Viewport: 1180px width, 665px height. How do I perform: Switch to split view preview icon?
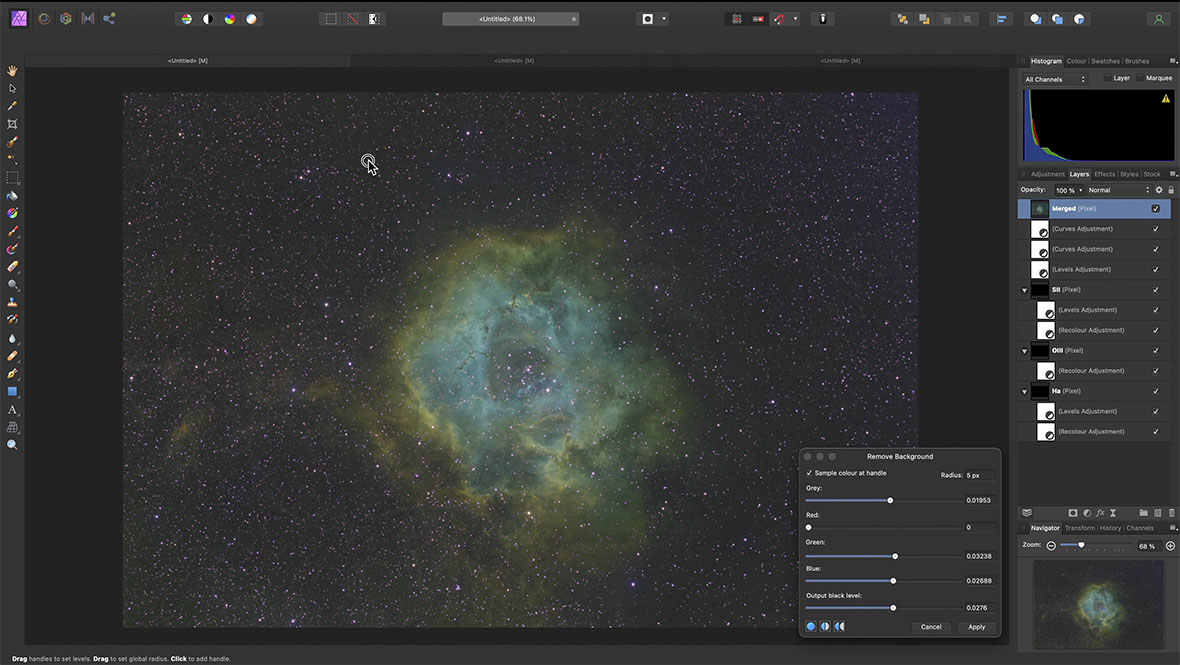click(x=825, y=627)
